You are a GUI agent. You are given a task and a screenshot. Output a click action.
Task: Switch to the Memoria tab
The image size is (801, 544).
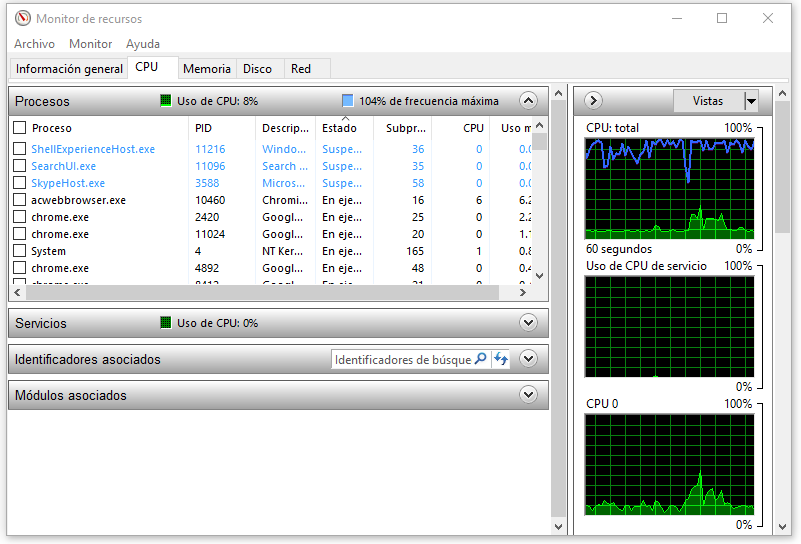pos(207,68)
